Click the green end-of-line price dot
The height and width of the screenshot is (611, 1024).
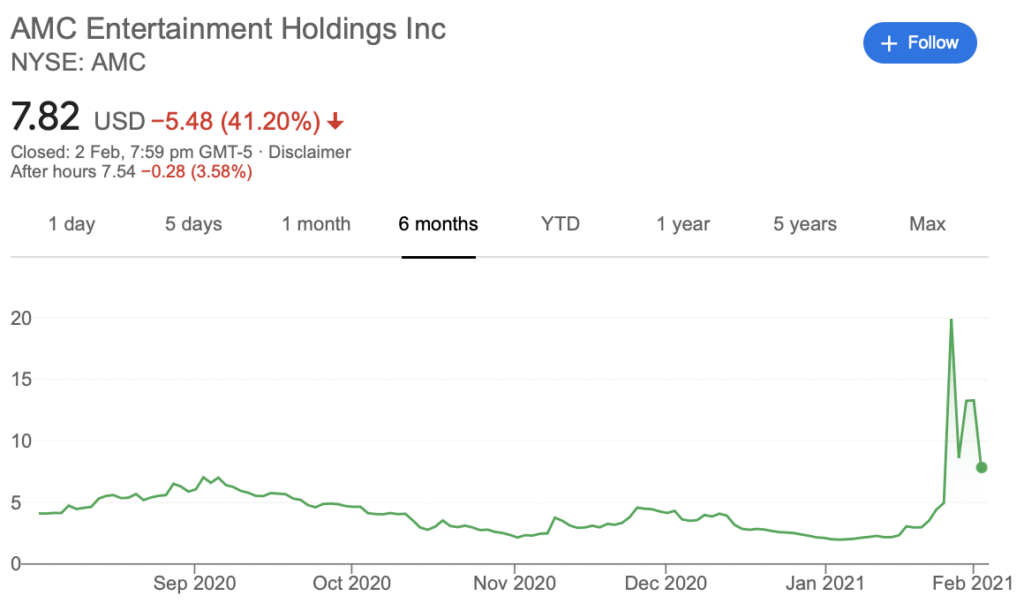tap(982, 467)
